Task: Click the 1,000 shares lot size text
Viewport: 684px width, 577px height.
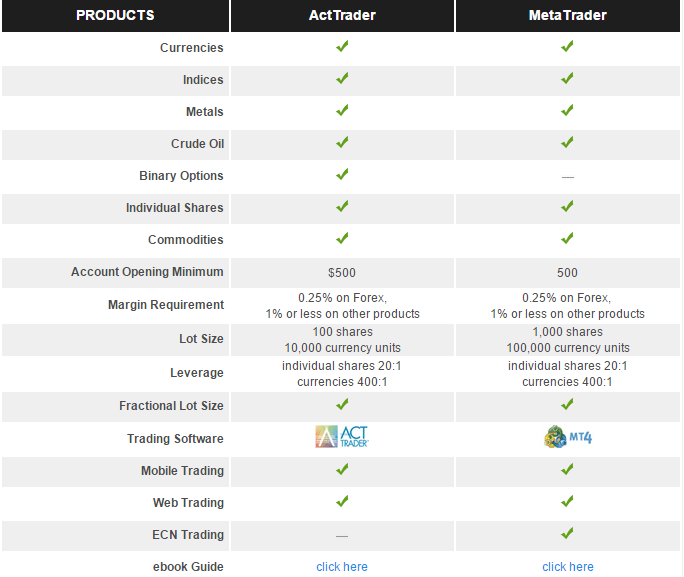Action: tap(568, 332)
